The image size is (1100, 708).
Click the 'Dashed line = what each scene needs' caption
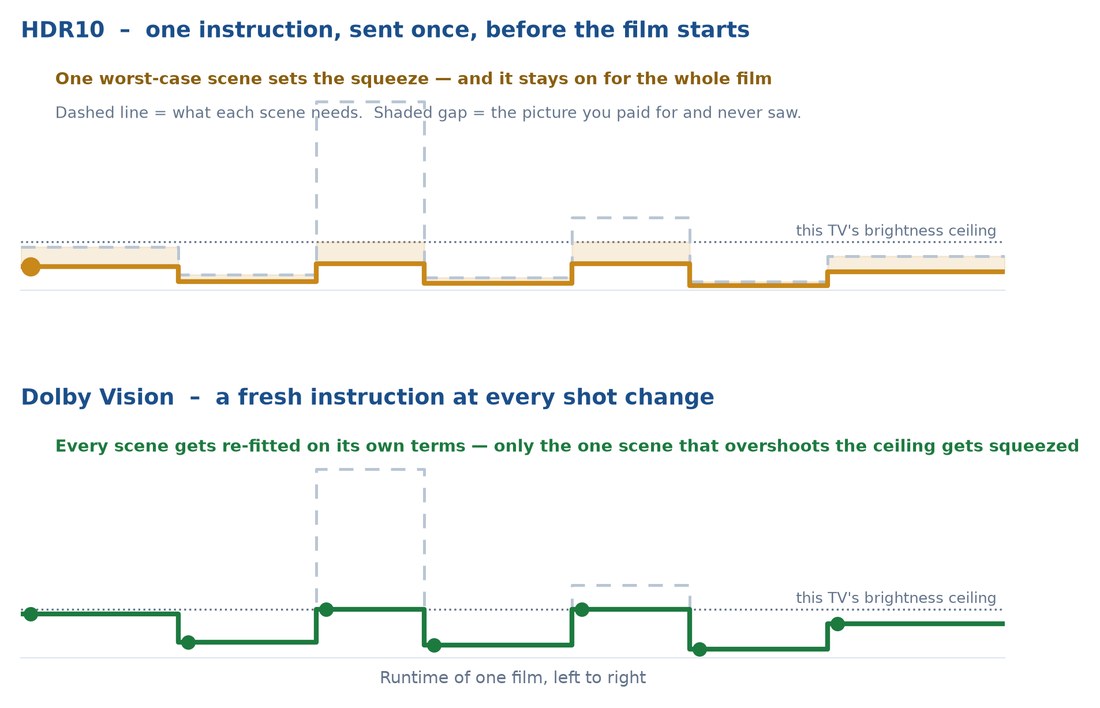click(x=428, y=113)
